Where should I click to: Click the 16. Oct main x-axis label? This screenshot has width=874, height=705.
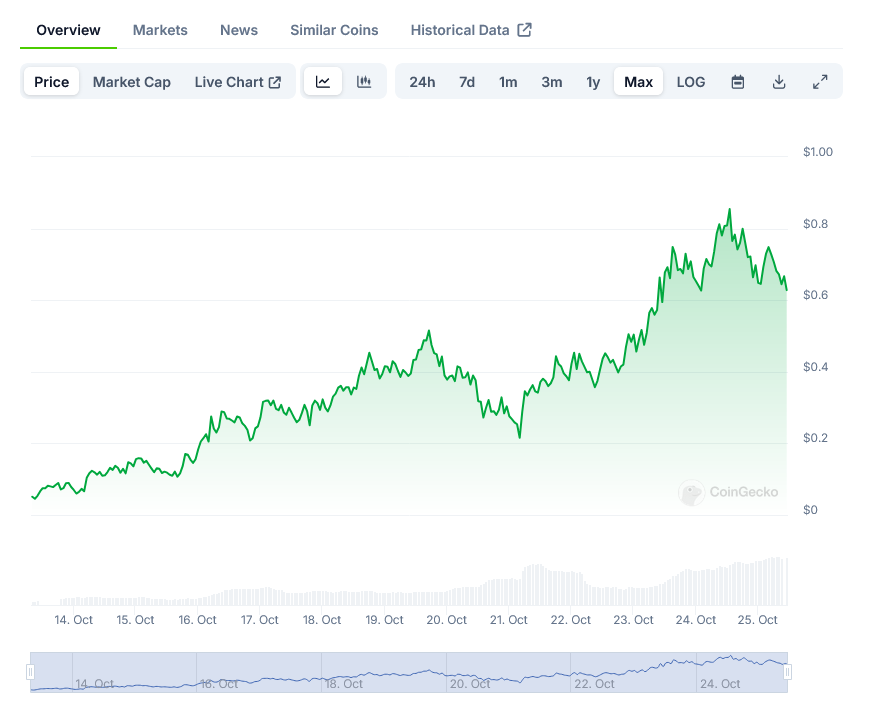coord(197,620)
